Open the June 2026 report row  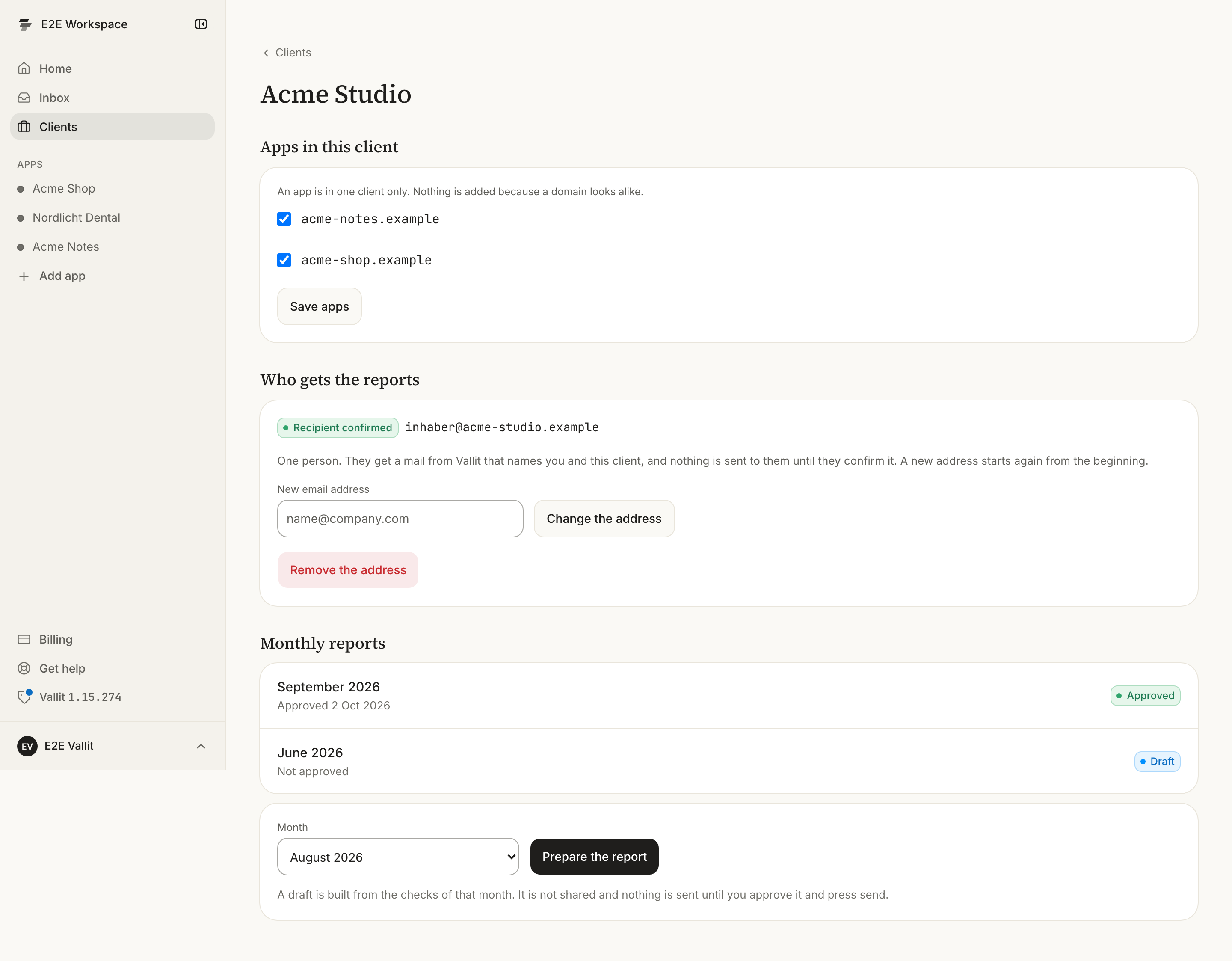(729, 761)
